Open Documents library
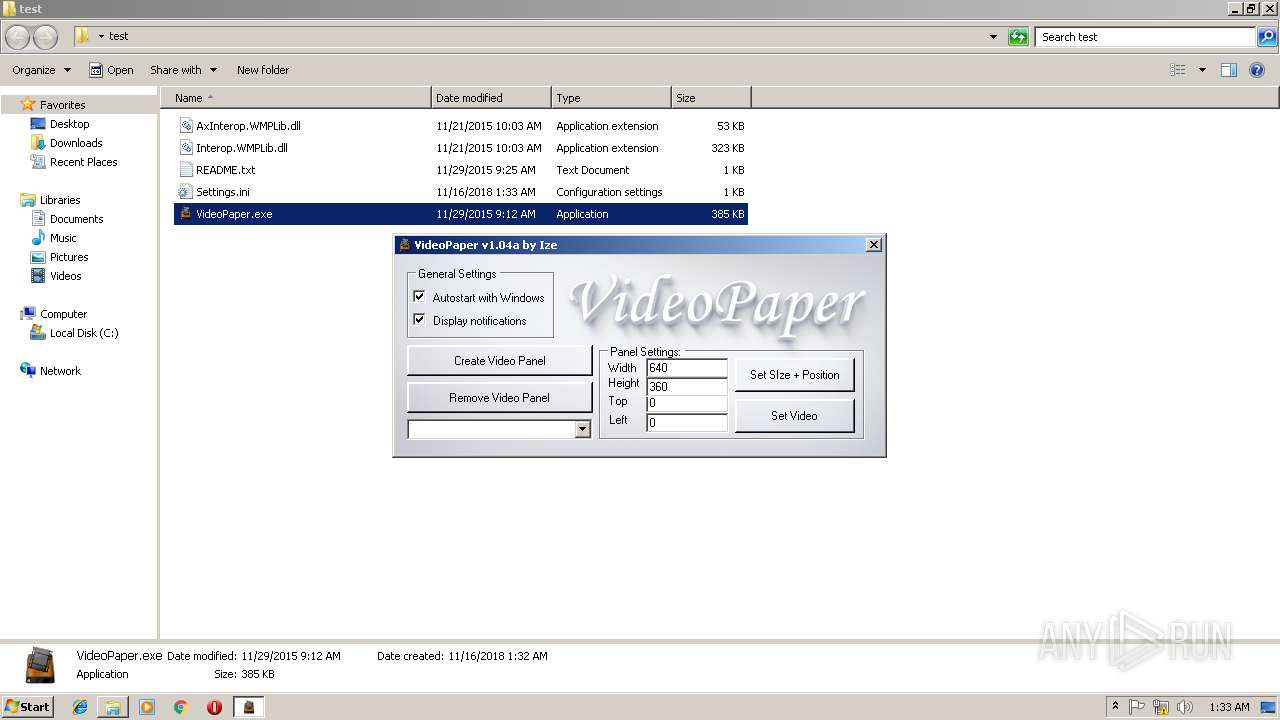 [x=76, y=219]
